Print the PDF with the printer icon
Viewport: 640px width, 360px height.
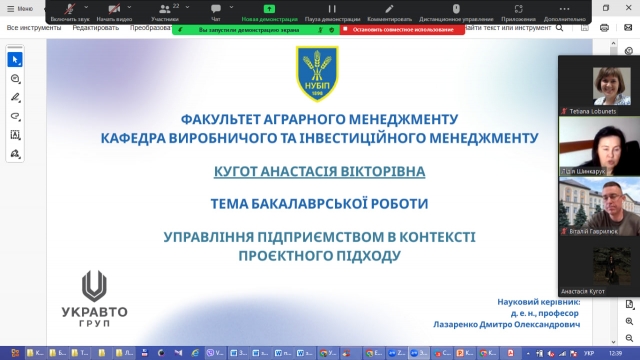604,28
